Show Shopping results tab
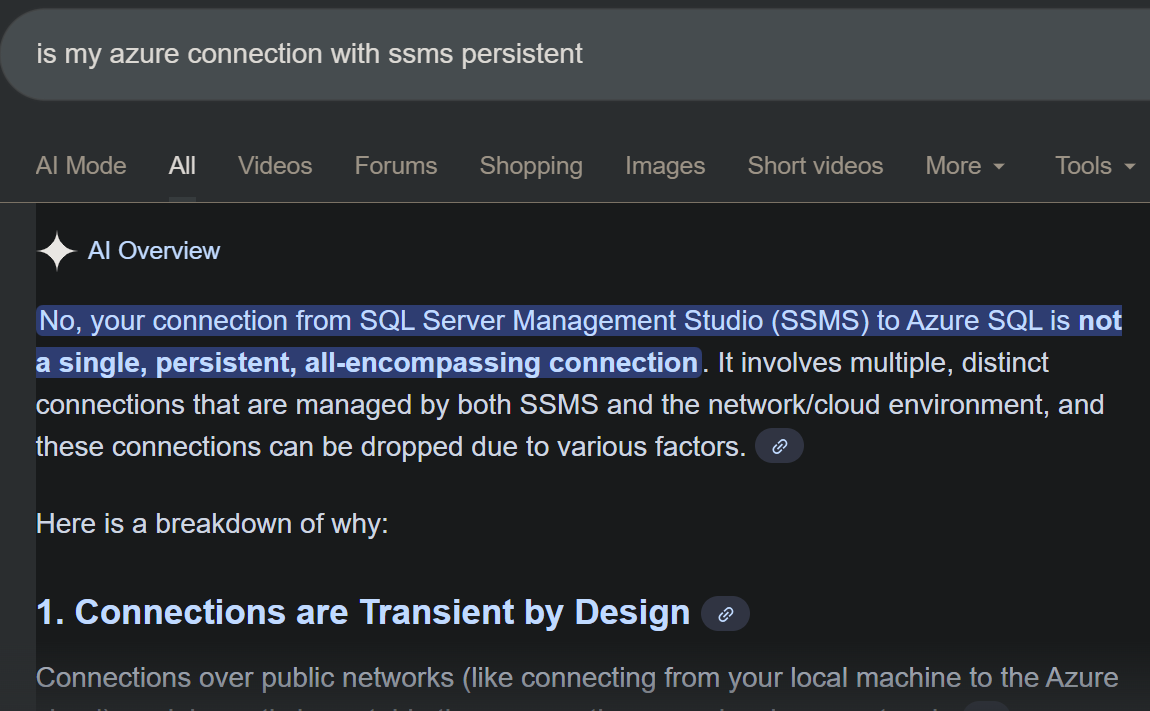 pos(531,166)
